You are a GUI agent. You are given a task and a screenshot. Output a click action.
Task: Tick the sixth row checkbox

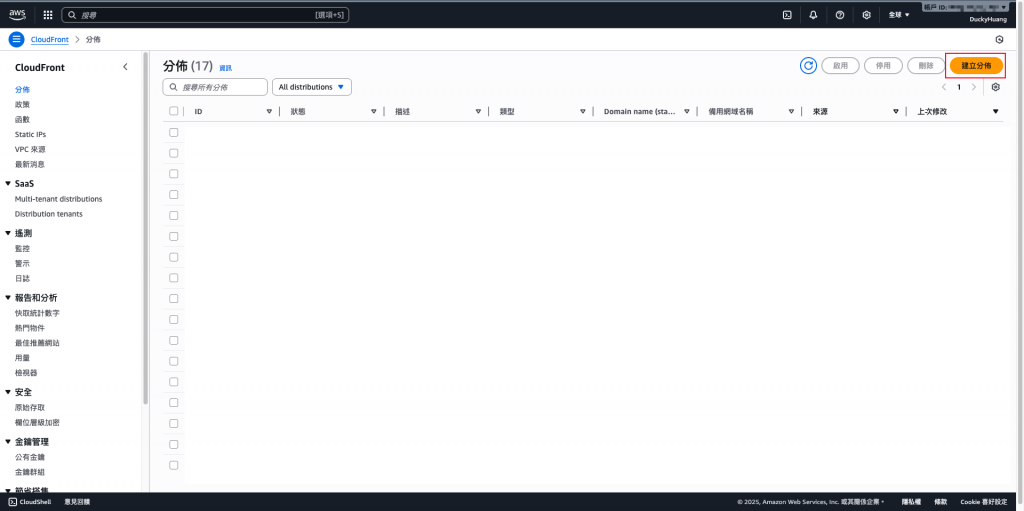click(173, 236)
